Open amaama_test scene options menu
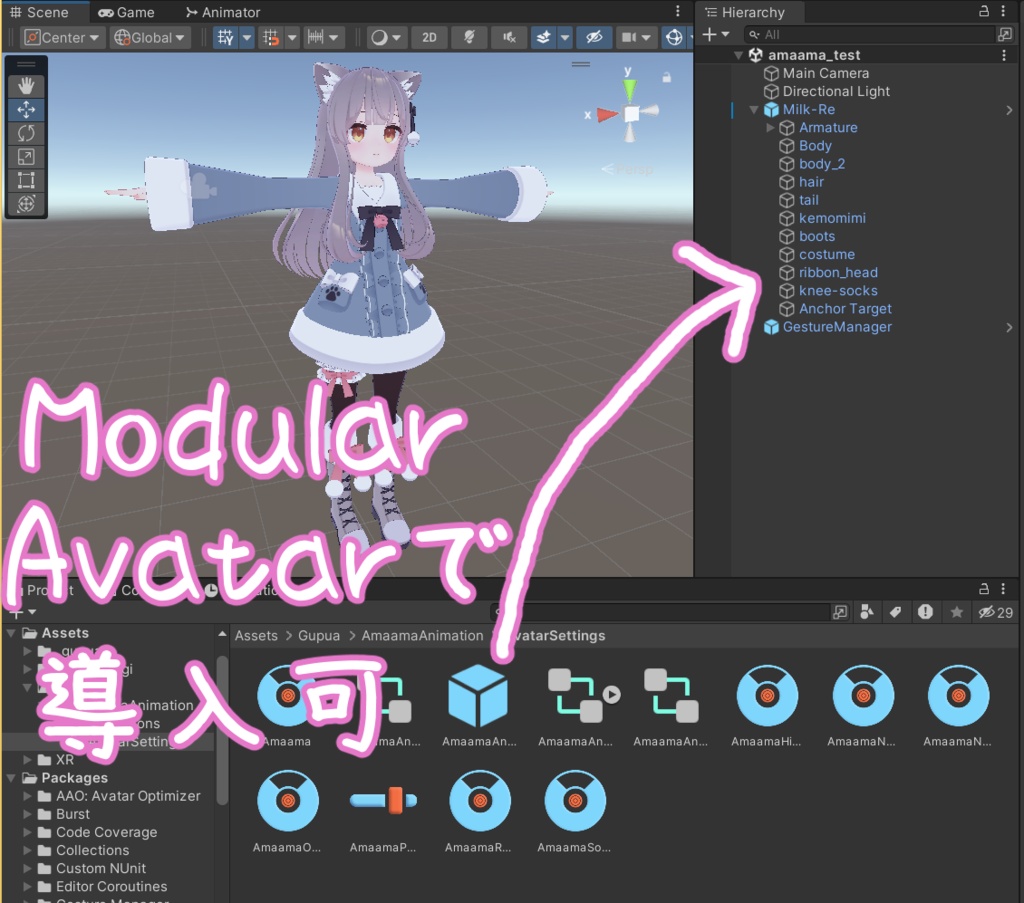The width and height of the screenshot is (1024, 903). click(x=1004, y=55)
